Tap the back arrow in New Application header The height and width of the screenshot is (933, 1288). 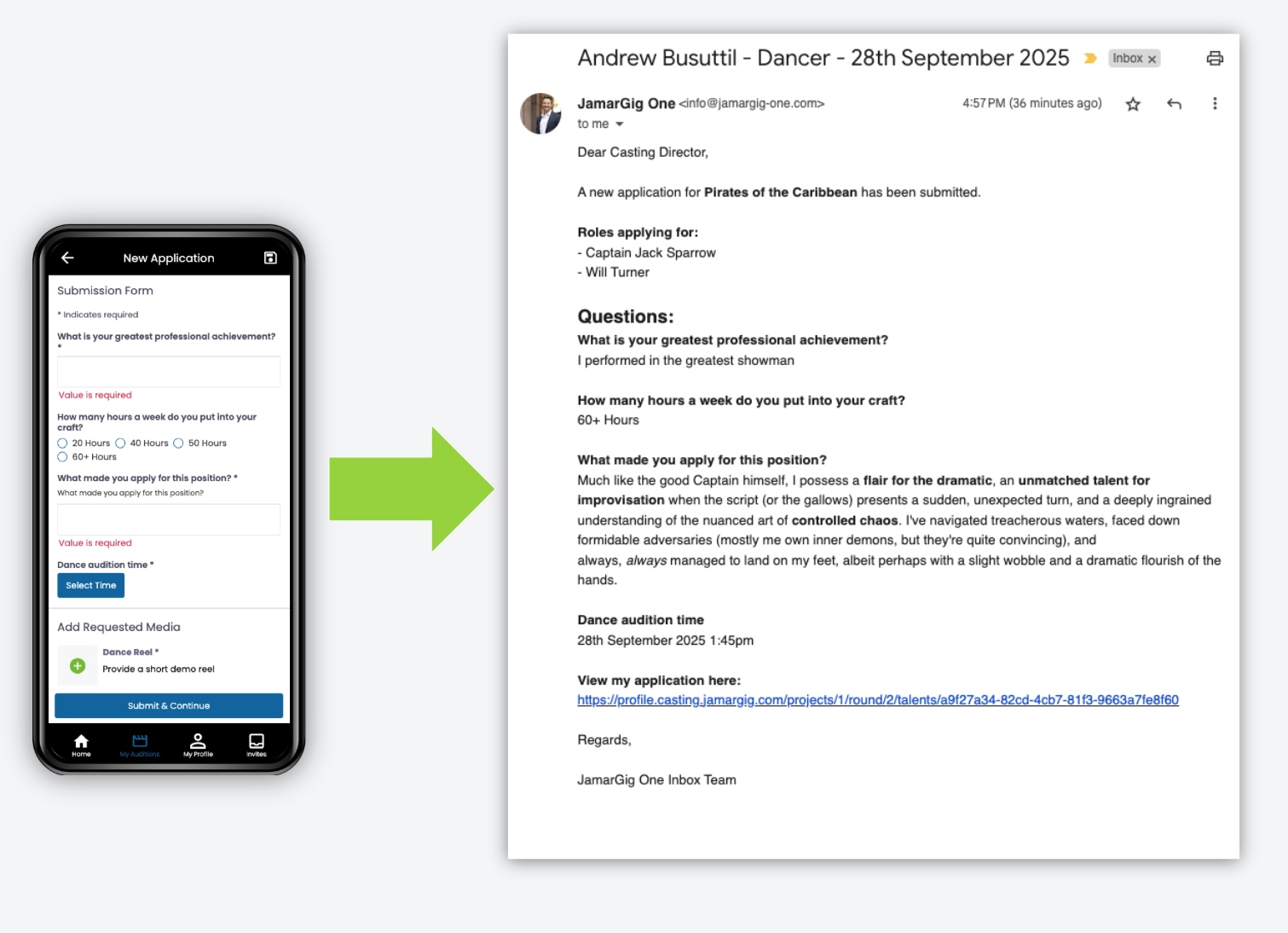coord(67,258)
